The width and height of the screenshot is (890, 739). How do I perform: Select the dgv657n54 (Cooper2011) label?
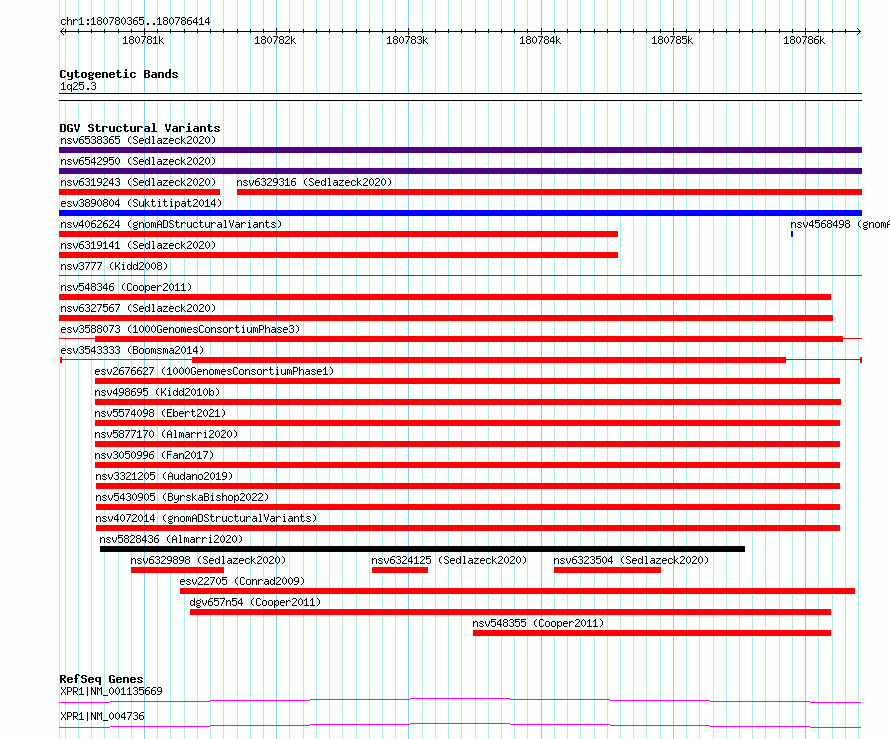pyautogui.click(x=255, y=602)
